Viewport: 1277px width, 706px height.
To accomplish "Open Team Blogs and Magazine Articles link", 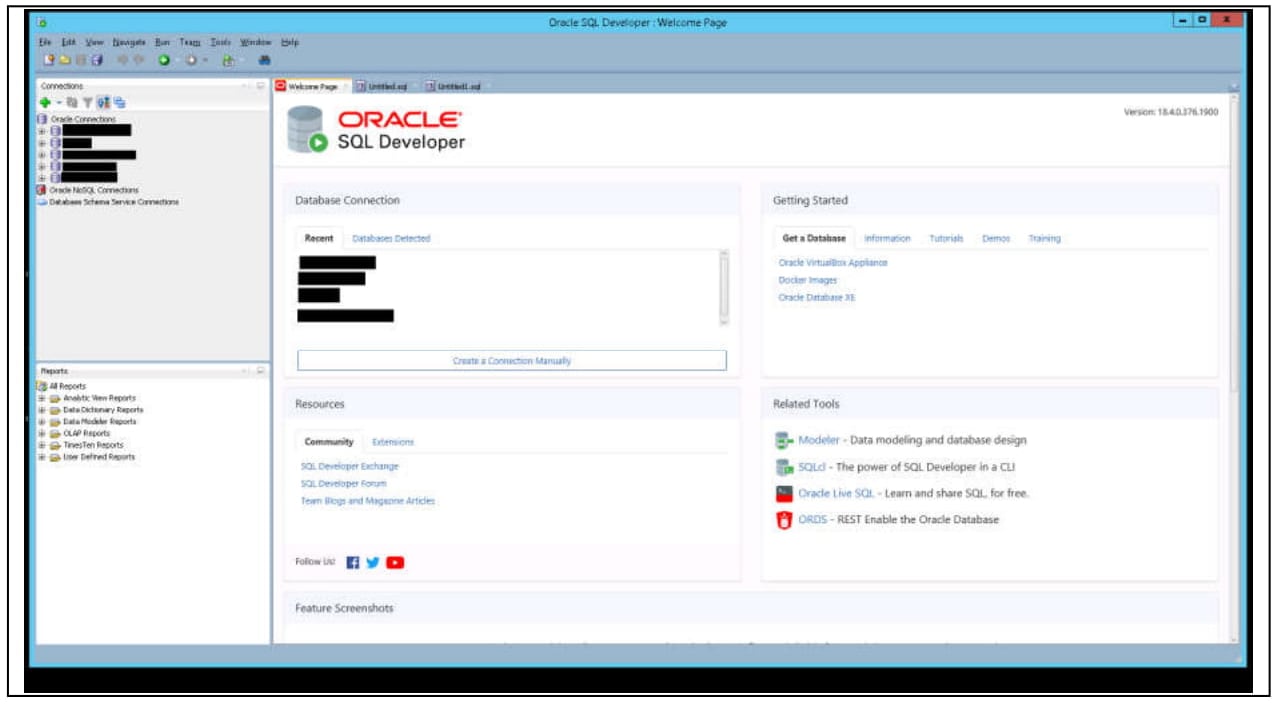I will (368, 501).
